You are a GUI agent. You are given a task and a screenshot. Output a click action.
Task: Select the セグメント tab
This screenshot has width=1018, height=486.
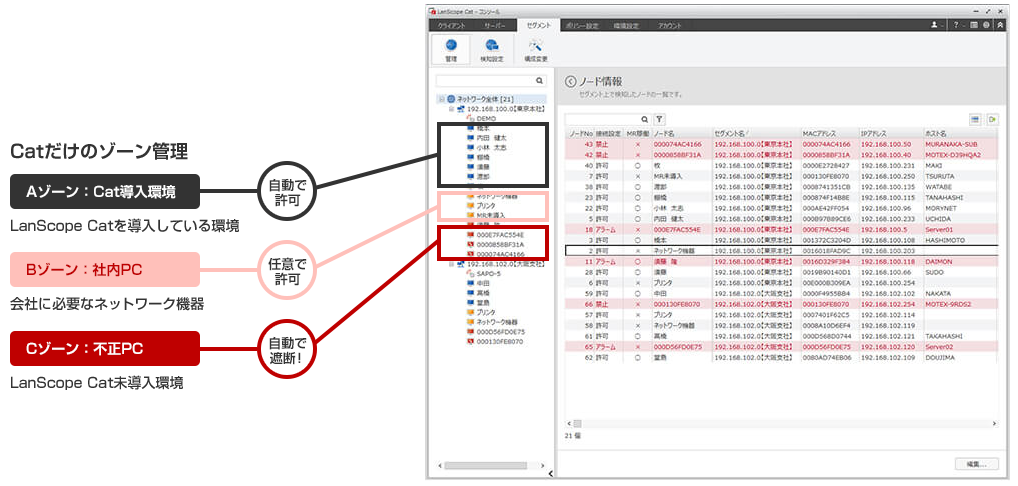pyautogui.click(x=538, y=25)
